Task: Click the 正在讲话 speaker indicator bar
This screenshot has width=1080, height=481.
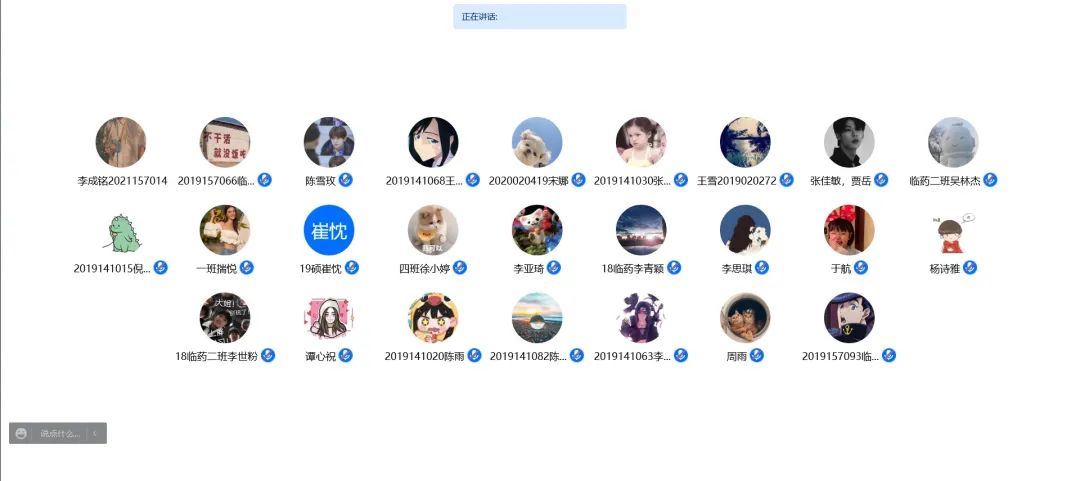Action: 539,17
